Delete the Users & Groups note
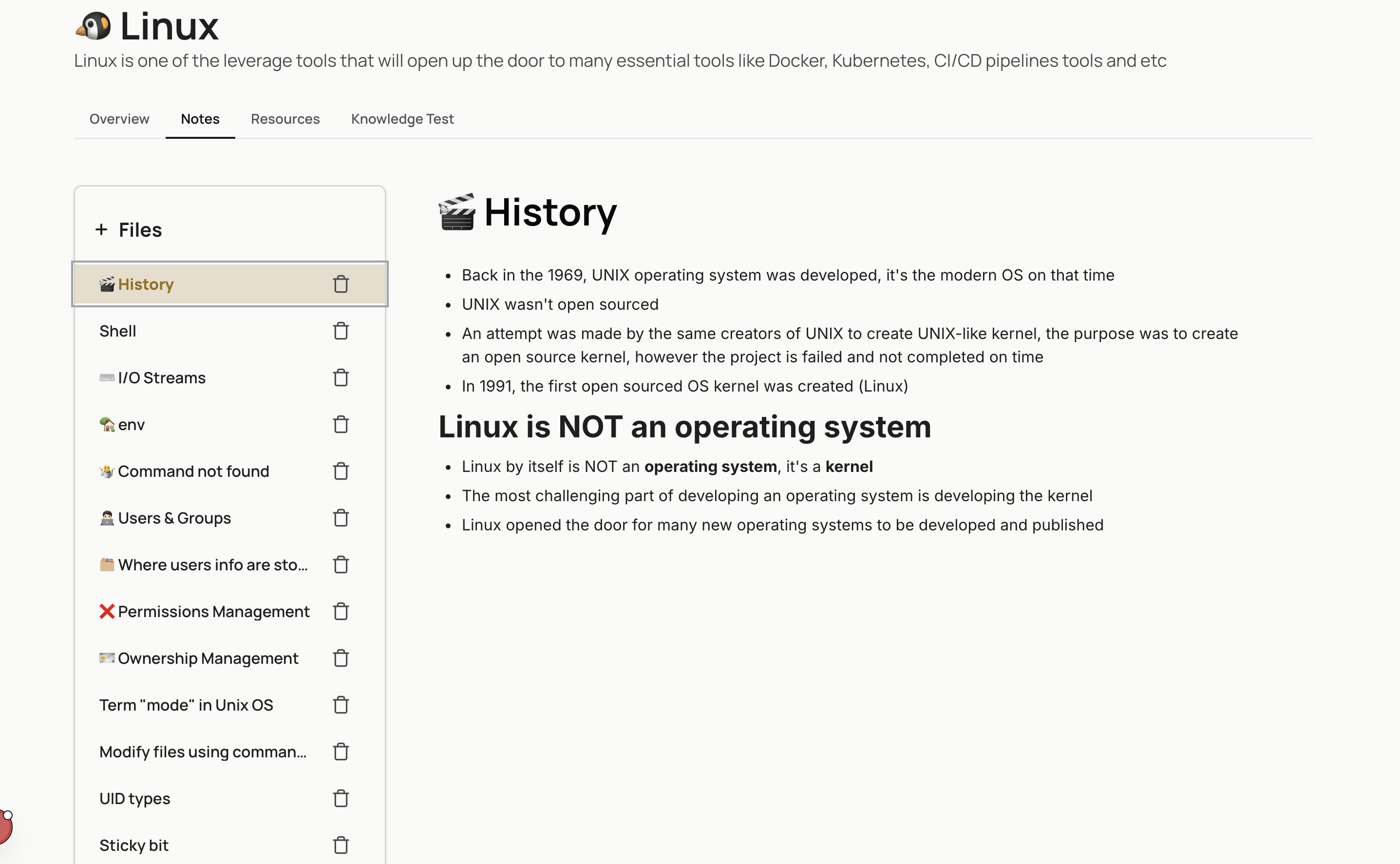 (341, 518)
